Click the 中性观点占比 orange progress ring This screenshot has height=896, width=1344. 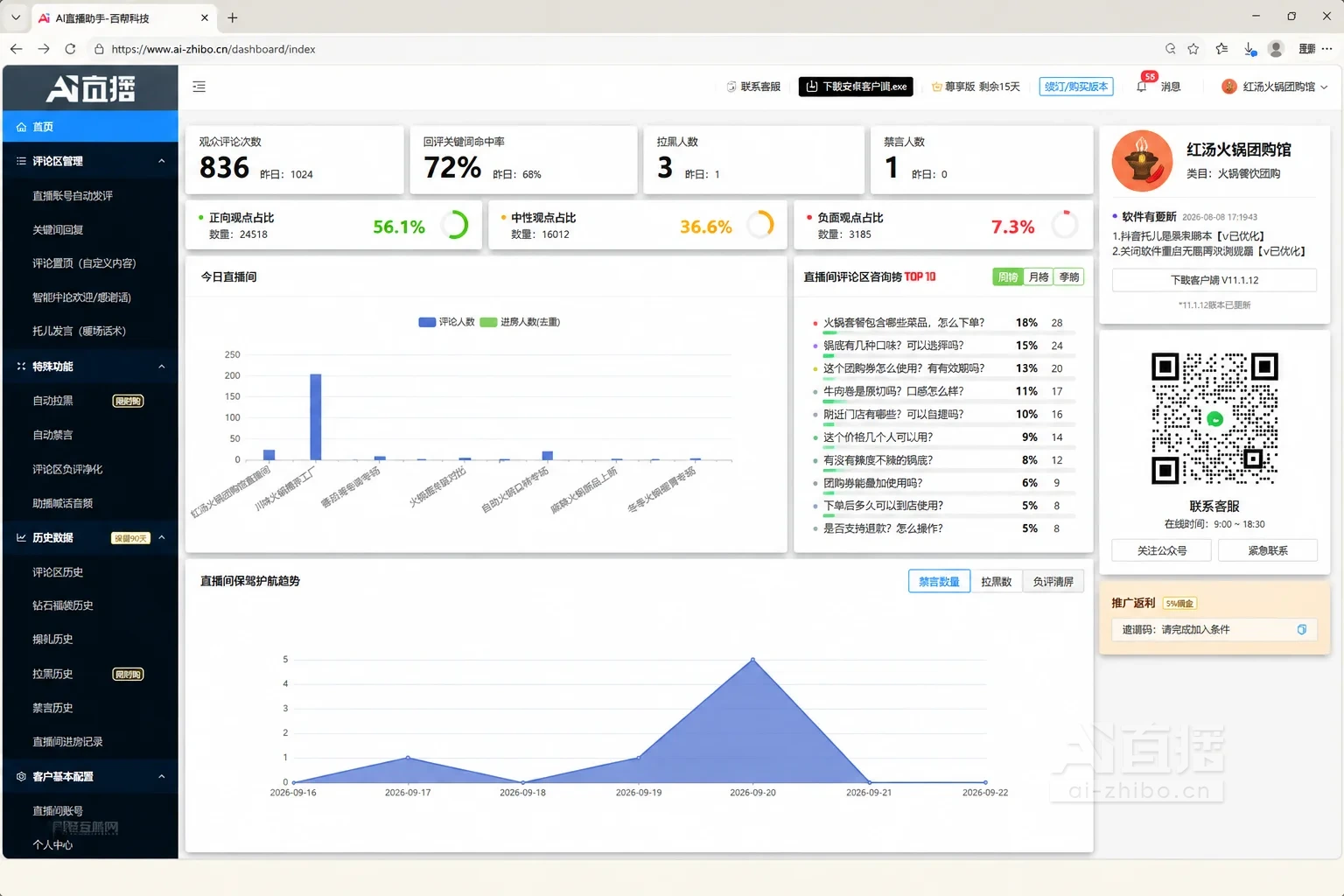[x=760, y=226]
